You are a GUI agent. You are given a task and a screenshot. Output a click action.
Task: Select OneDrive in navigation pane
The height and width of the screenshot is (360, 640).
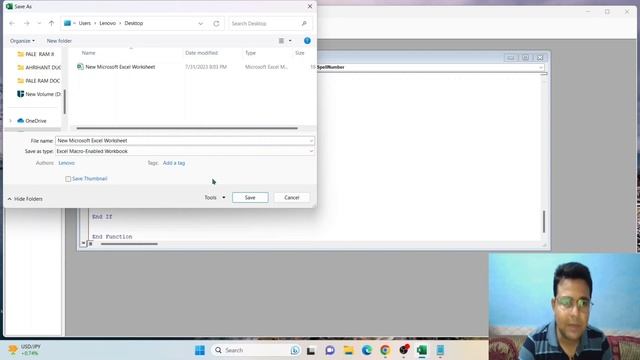32,121
